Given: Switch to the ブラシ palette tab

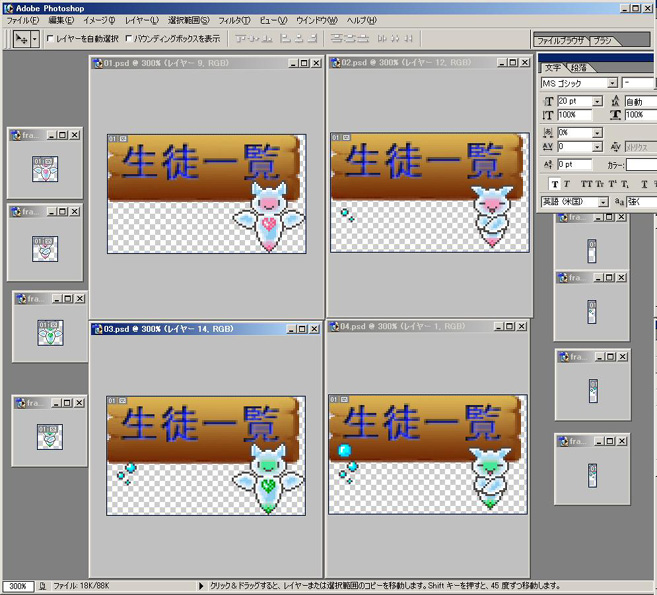Looking at the screenshot, I should click(x=602, y=41).
